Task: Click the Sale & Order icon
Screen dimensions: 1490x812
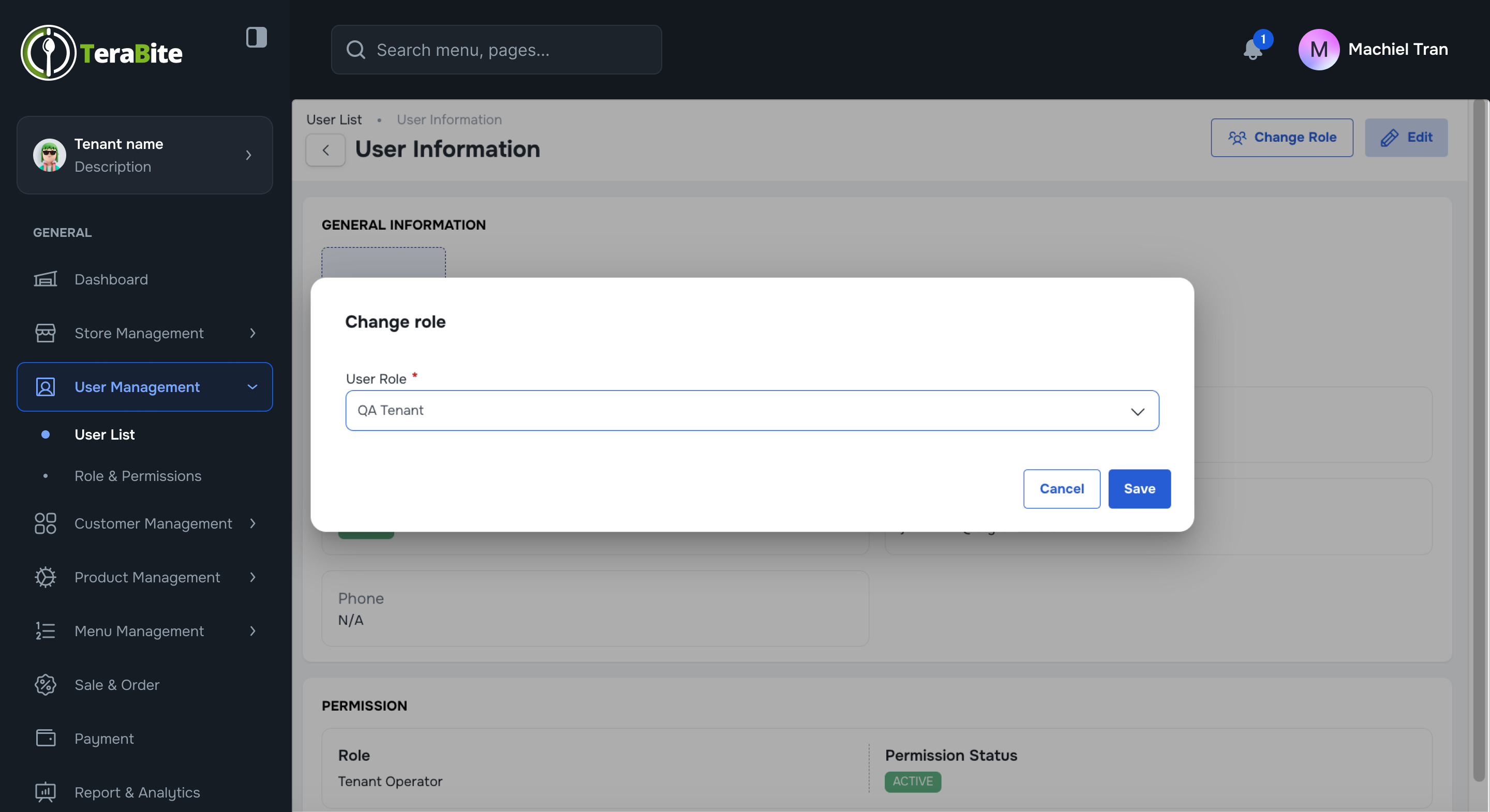Action: click(x=45, y=685)
